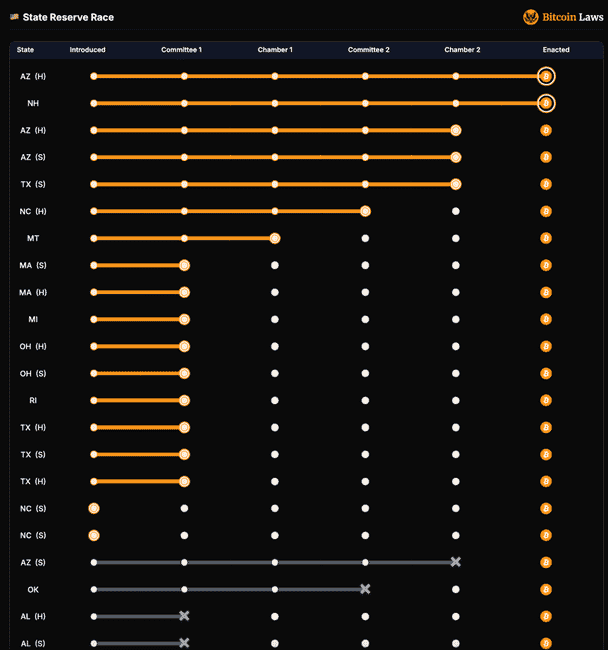This screenshot has height=650, width=608.
Task: Click the State column header
Action: 25,50
